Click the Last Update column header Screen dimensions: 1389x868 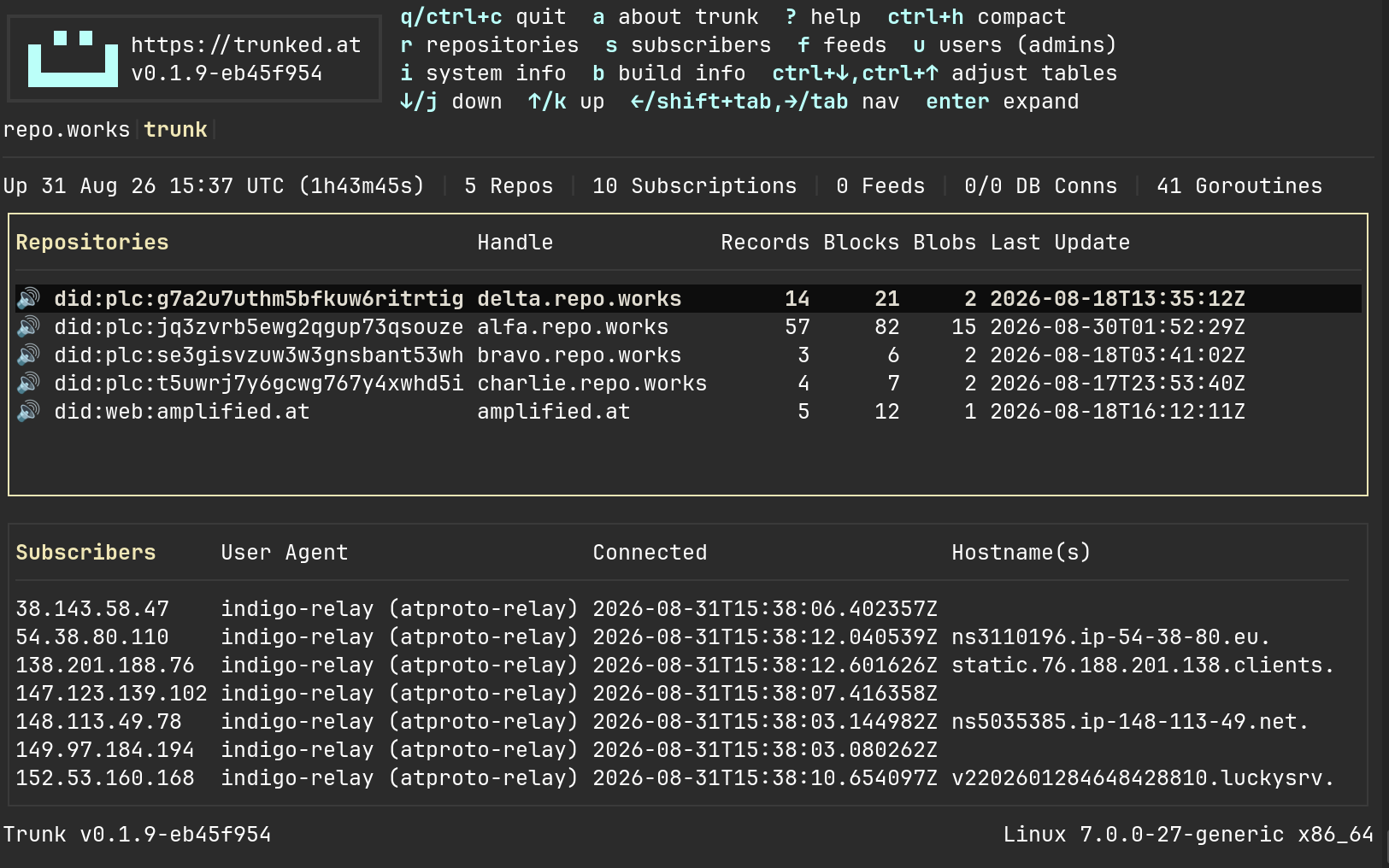[x=1060, y=243]
